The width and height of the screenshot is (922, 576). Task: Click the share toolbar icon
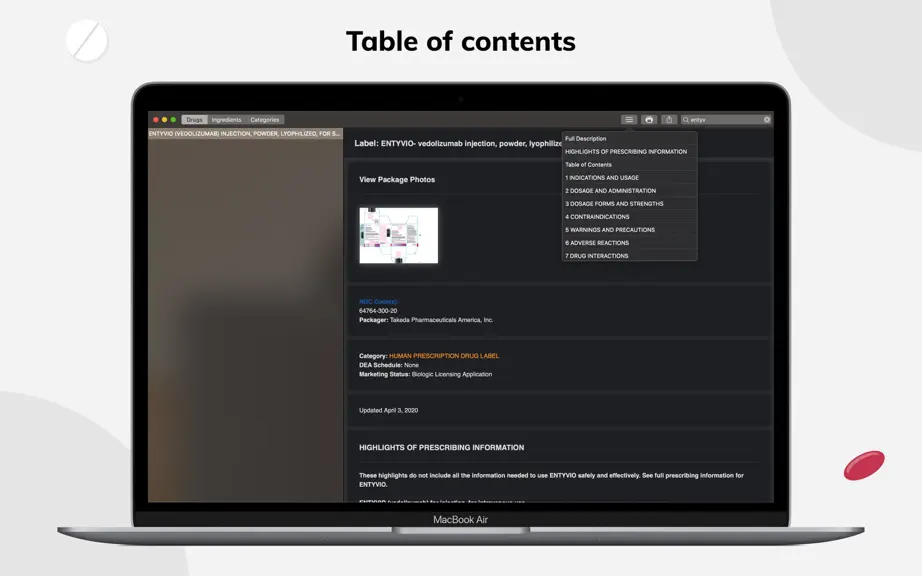pyautogui.click(x=669, y=119)
